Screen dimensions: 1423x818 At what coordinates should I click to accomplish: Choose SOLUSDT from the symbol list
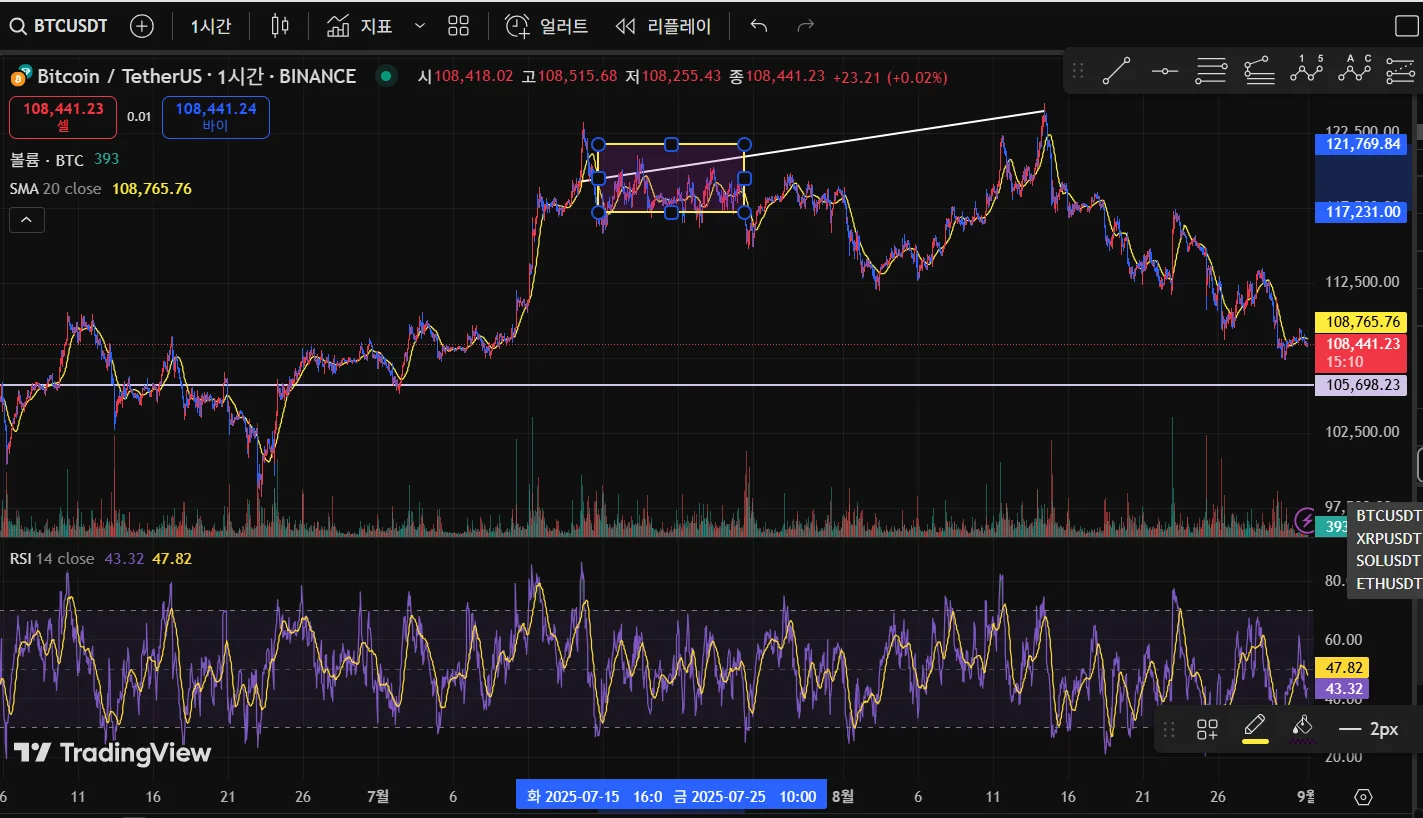tap(1388, 561)
